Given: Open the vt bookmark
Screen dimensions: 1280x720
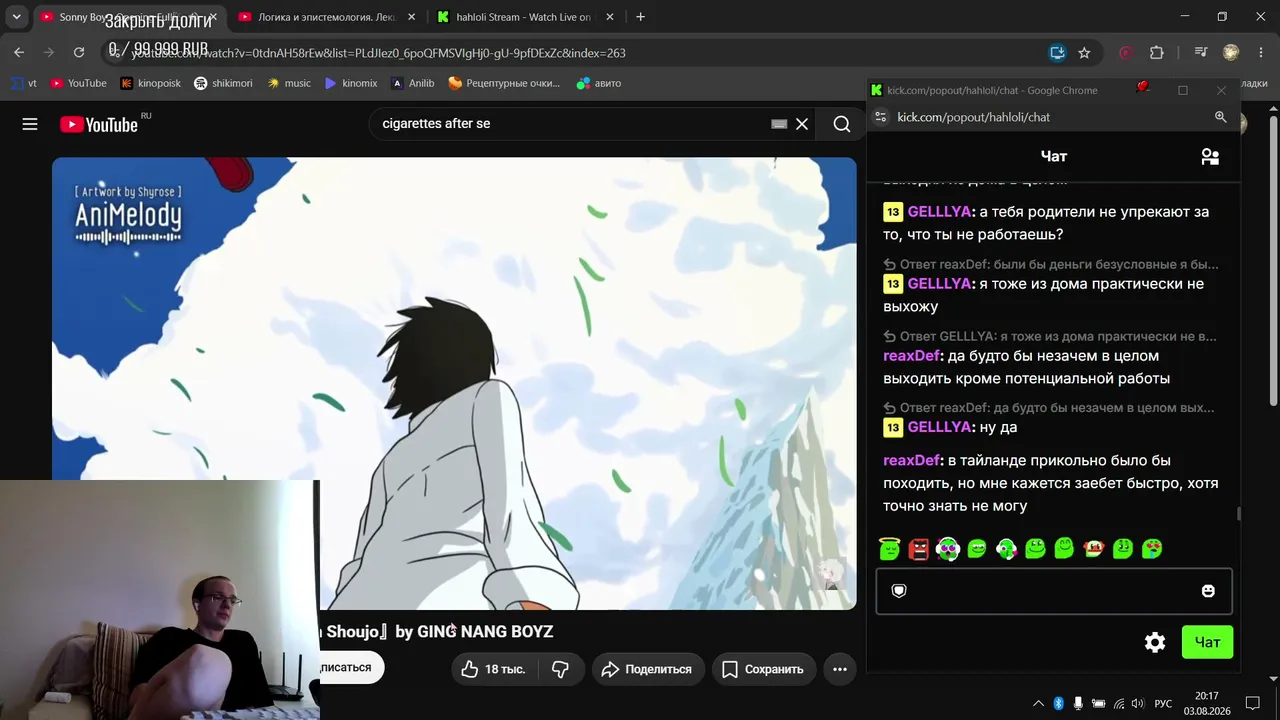Looking at the screenshot, I should (x=24, y=83).
